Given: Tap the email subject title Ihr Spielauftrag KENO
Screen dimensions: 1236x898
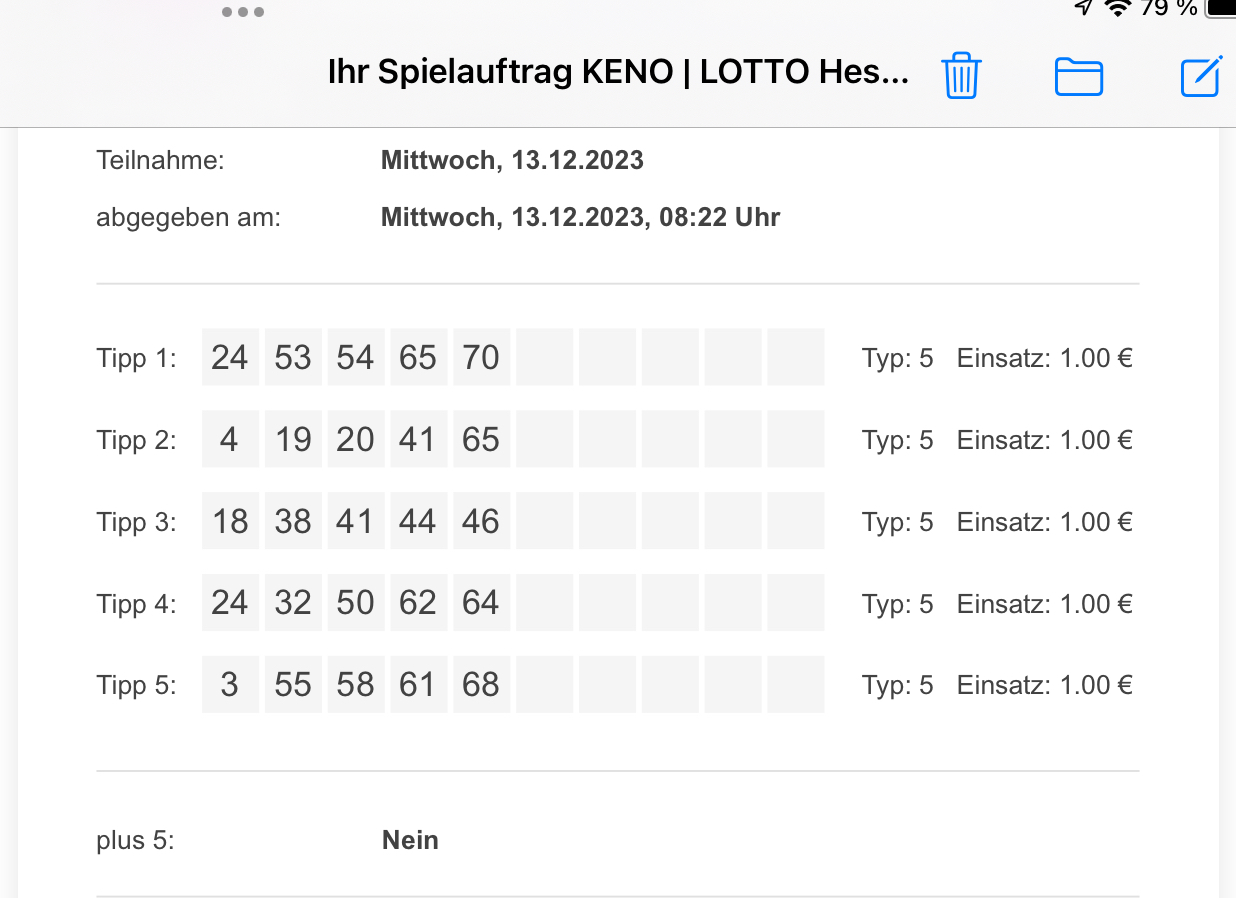Looking at the screenshot, I should tap(619, 73).
